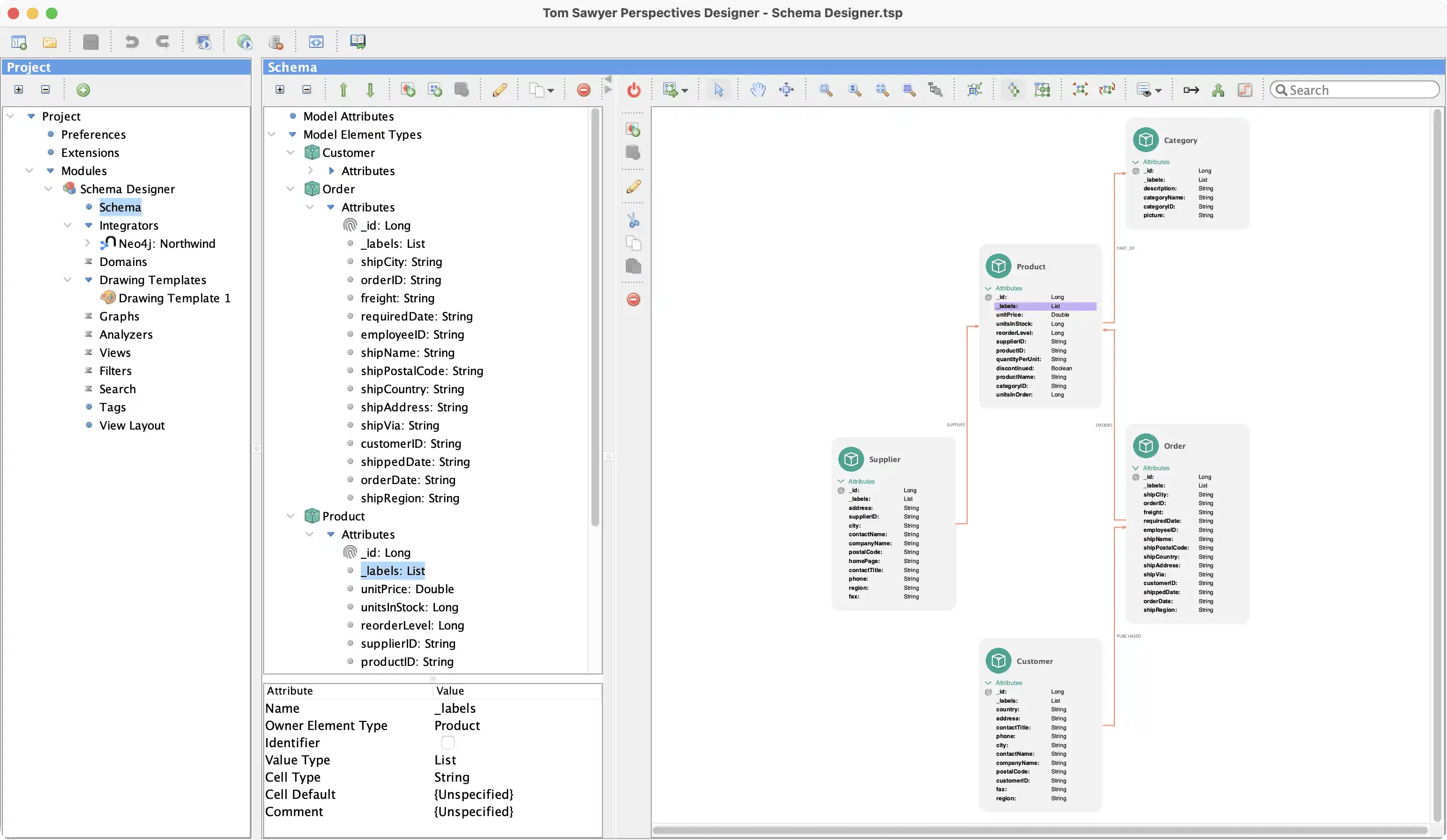Screen dimensions: 1447x840
Task: Select Extensions in project tree
Action: tap(90, 153)
